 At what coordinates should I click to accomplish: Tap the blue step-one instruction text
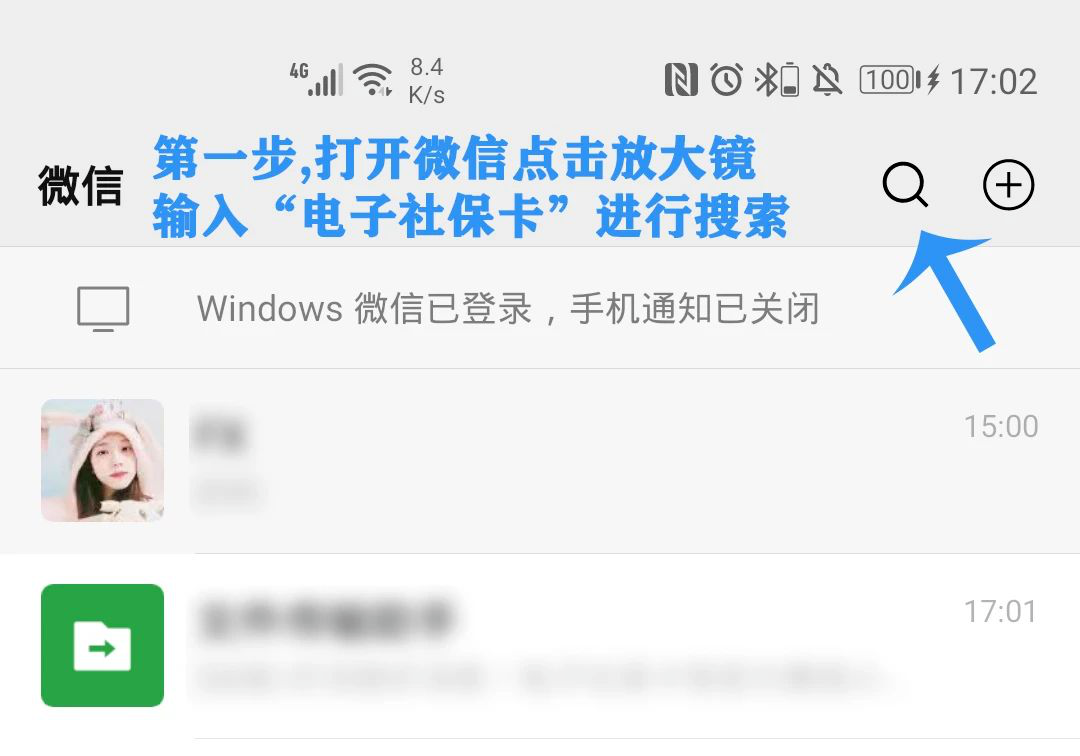[471, 187]
